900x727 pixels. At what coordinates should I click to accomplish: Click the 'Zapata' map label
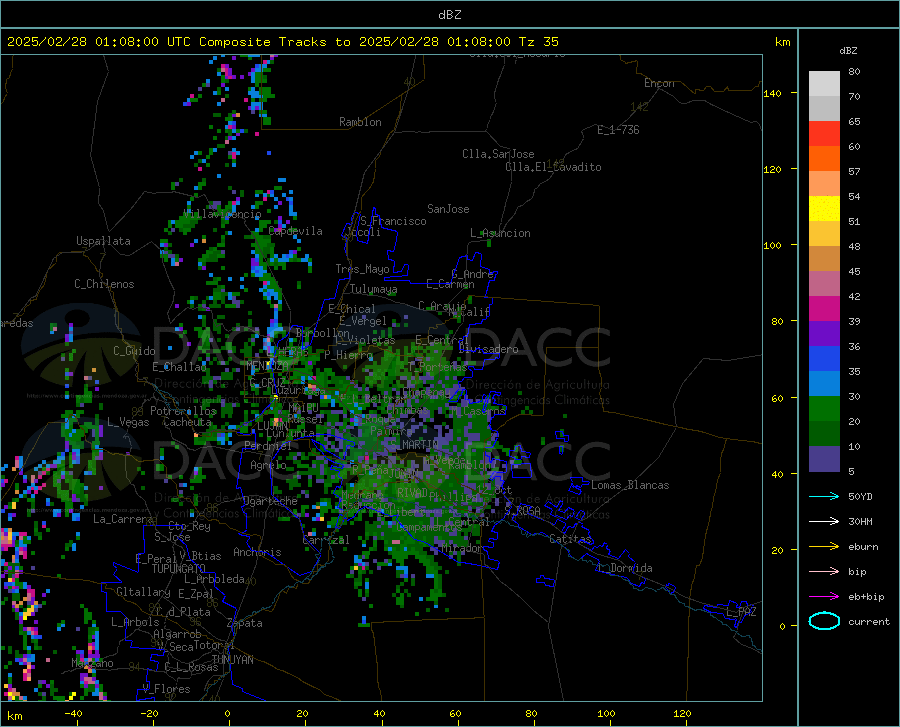coord(245,623)
